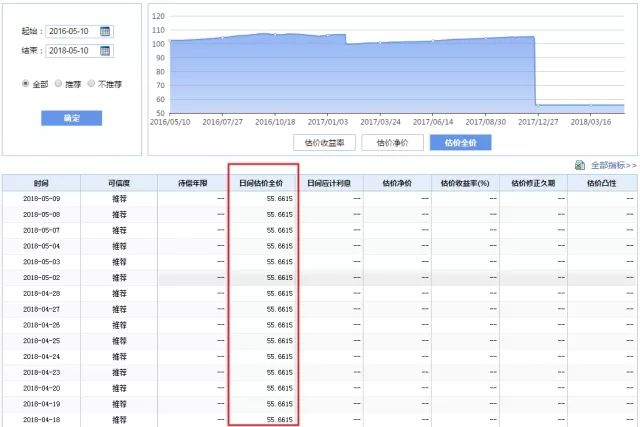Select the 不推荐 radio button

point(91,83)
